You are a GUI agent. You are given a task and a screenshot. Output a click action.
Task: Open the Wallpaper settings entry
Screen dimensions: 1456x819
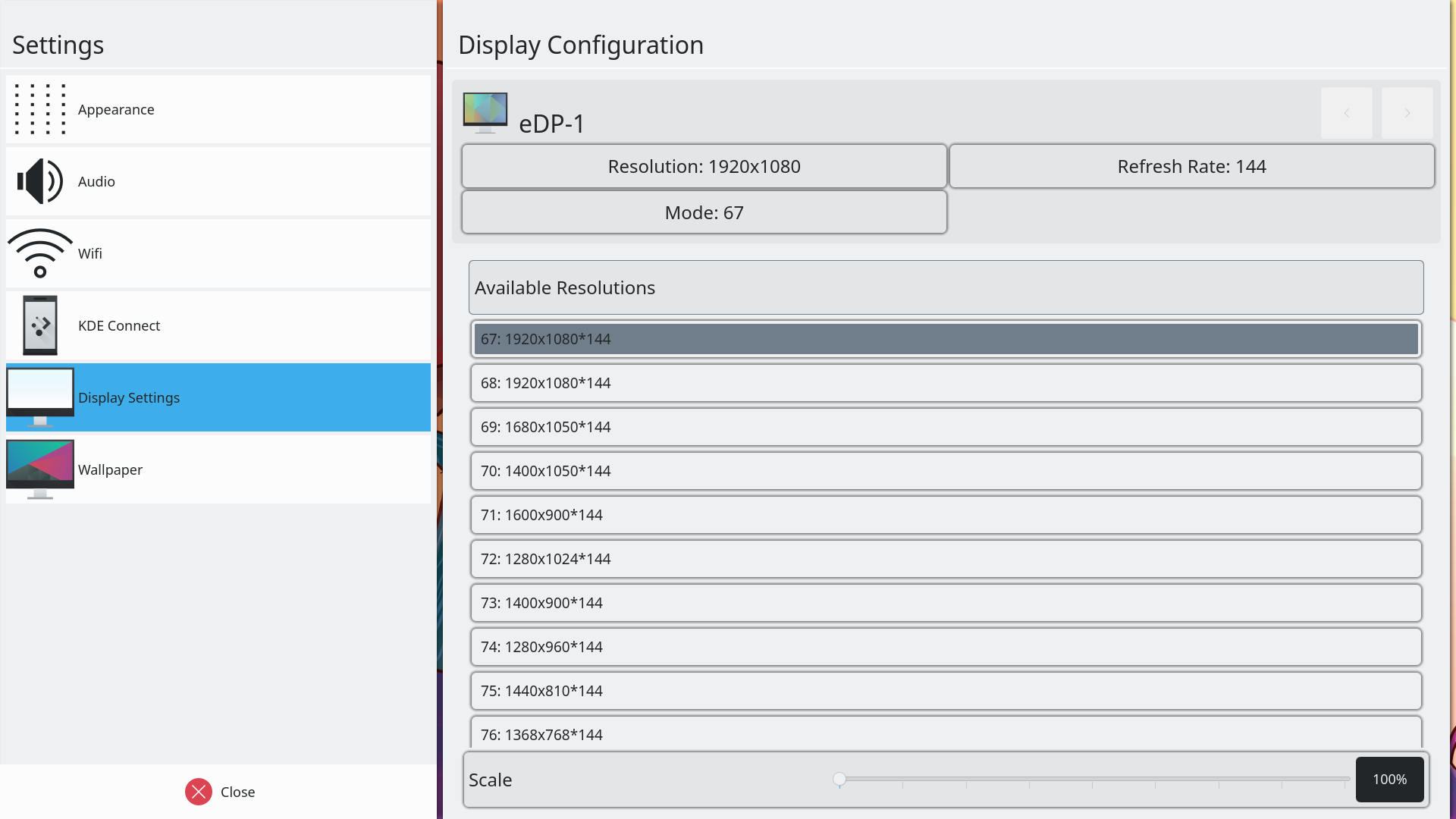(218, 469)
